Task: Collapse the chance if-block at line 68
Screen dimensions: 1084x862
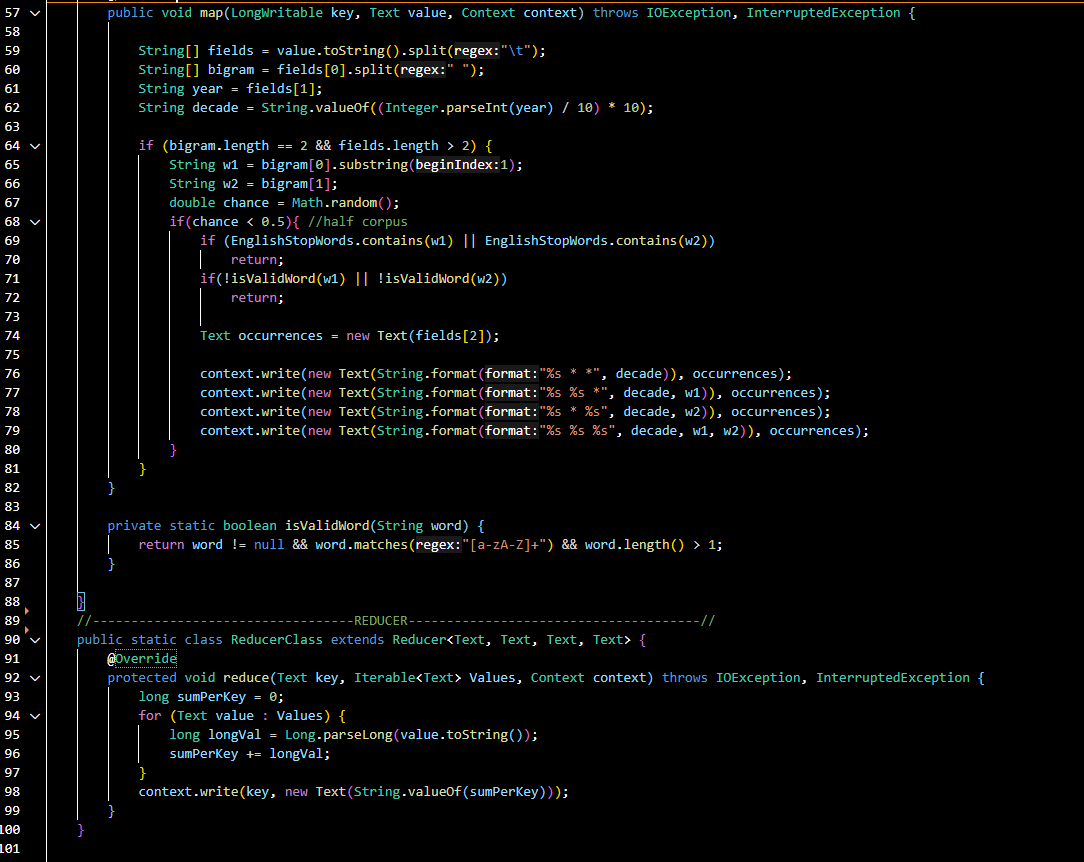Action: point(35,222)
